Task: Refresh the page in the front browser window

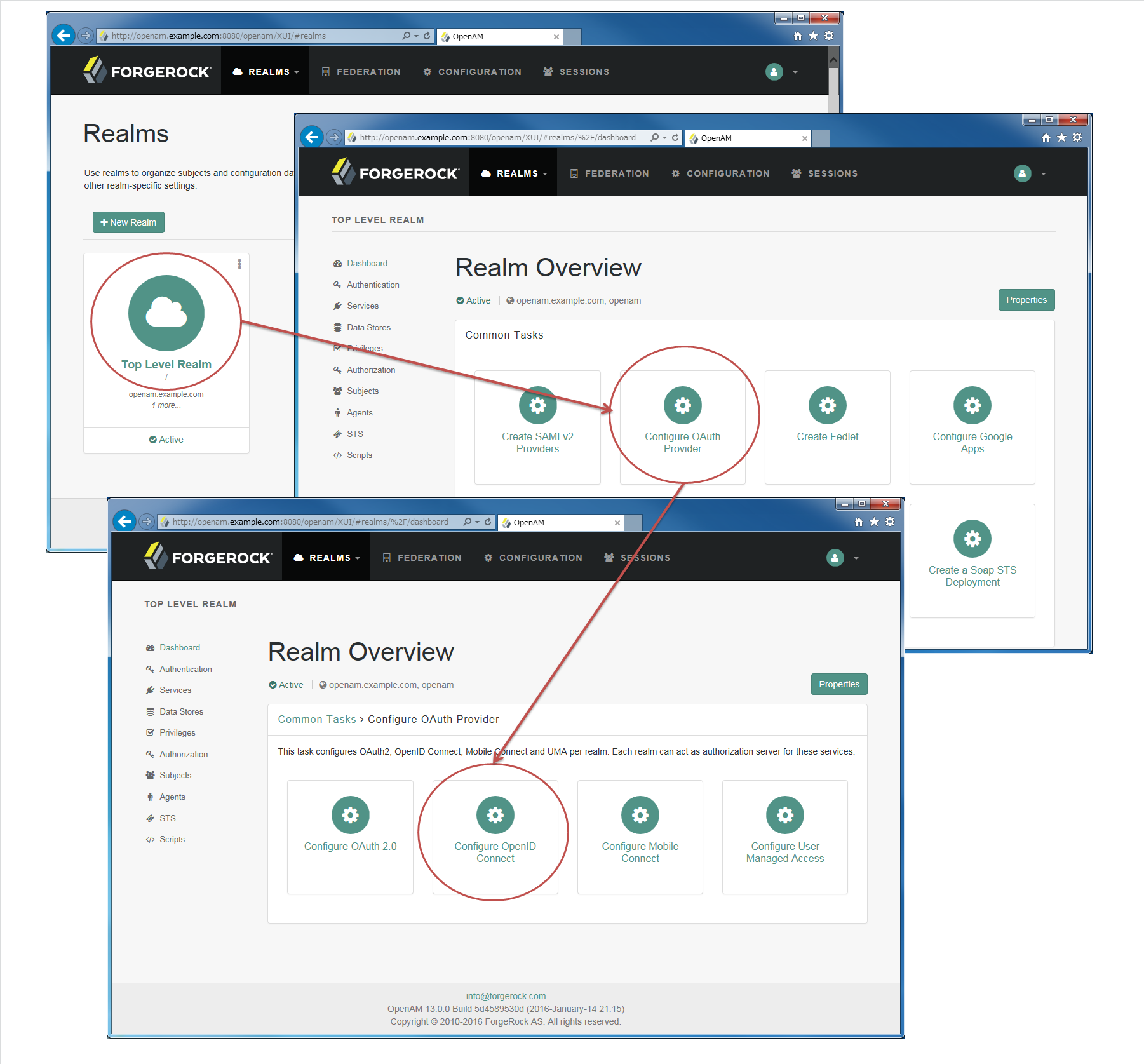Action: (x=488, y=522)
